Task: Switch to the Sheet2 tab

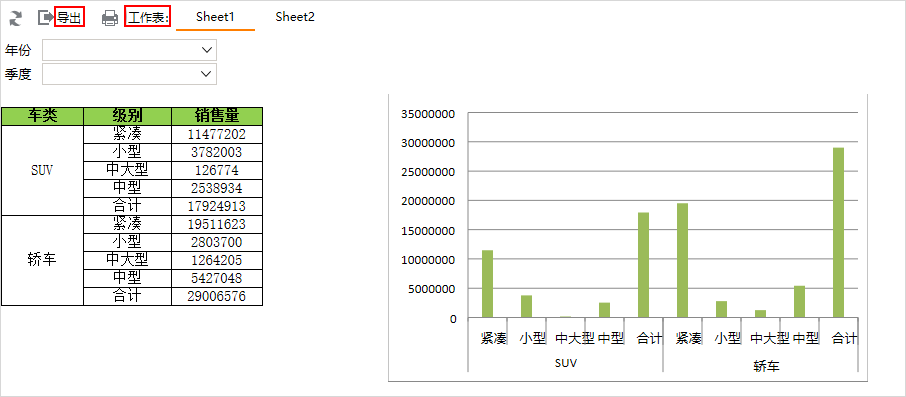Action: coord(295,17)
